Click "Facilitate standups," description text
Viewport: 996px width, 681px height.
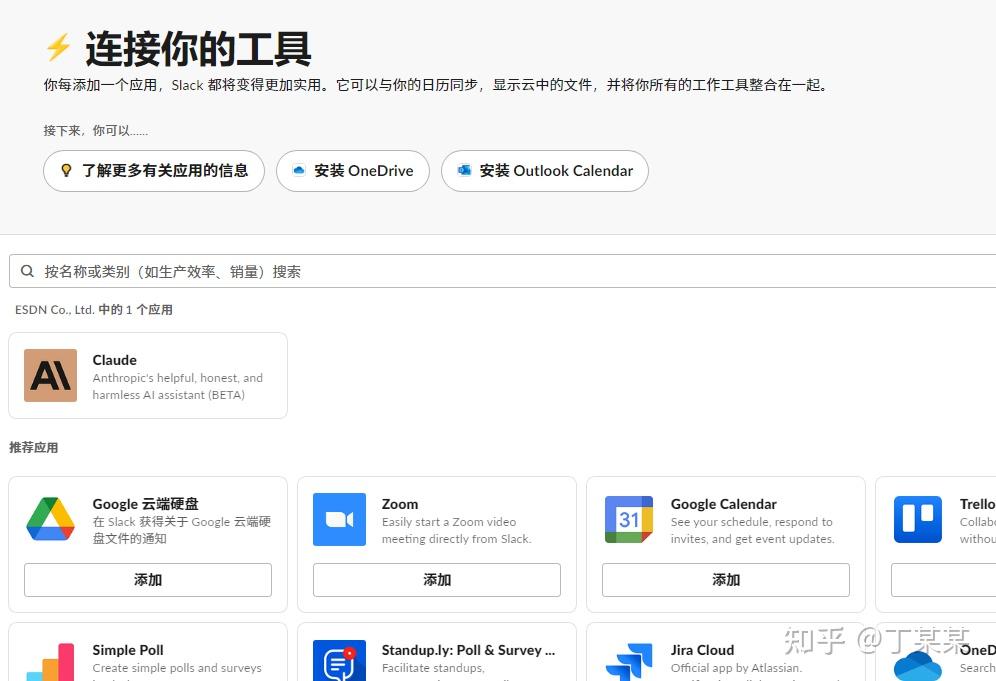(x=433, y=668)
